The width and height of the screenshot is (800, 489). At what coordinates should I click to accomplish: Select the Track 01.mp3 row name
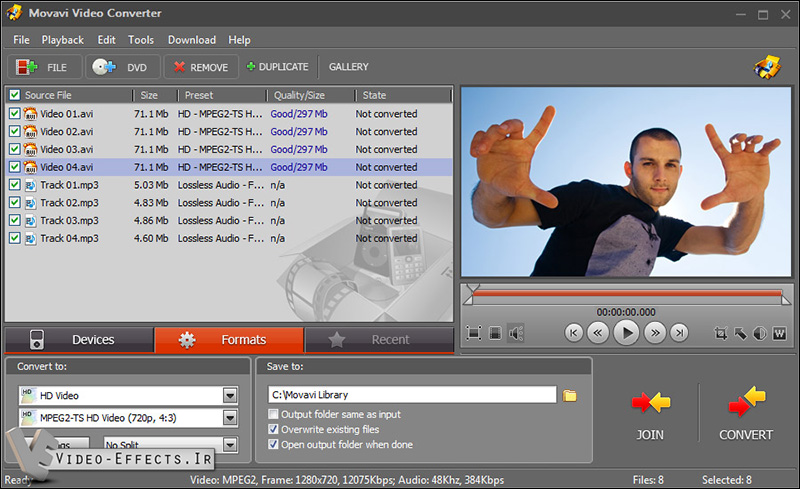pyautogui.click(x=69, y=185)
